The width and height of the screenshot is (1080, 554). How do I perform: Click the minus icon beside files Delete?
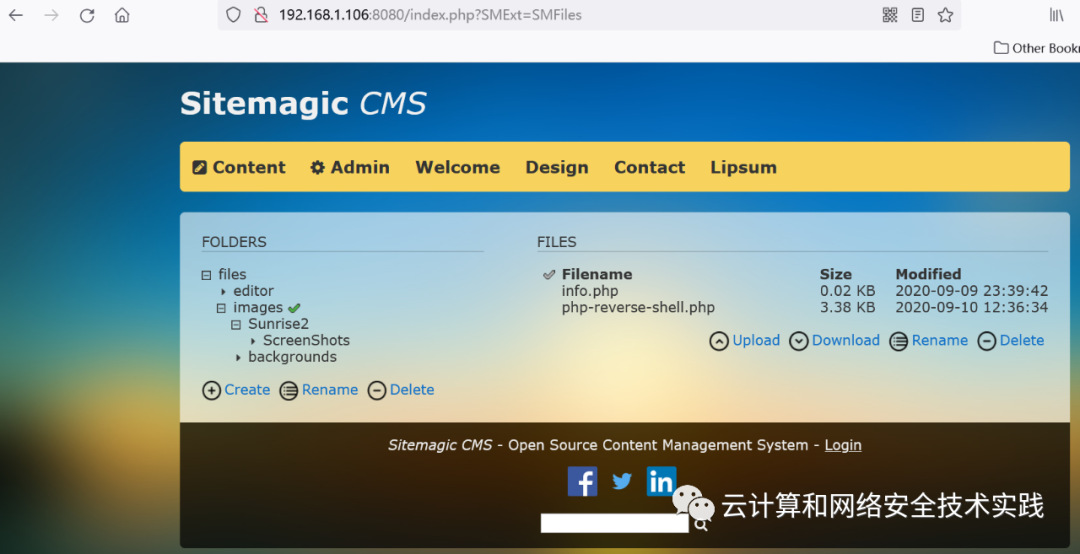[x=987, y=341]
